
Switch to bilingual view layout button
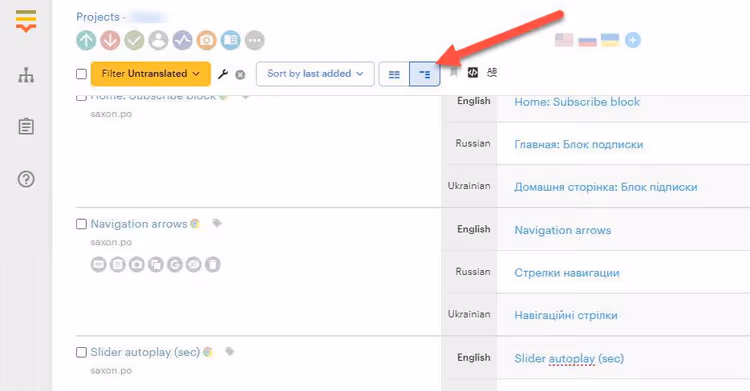click(x=394, y=74)
